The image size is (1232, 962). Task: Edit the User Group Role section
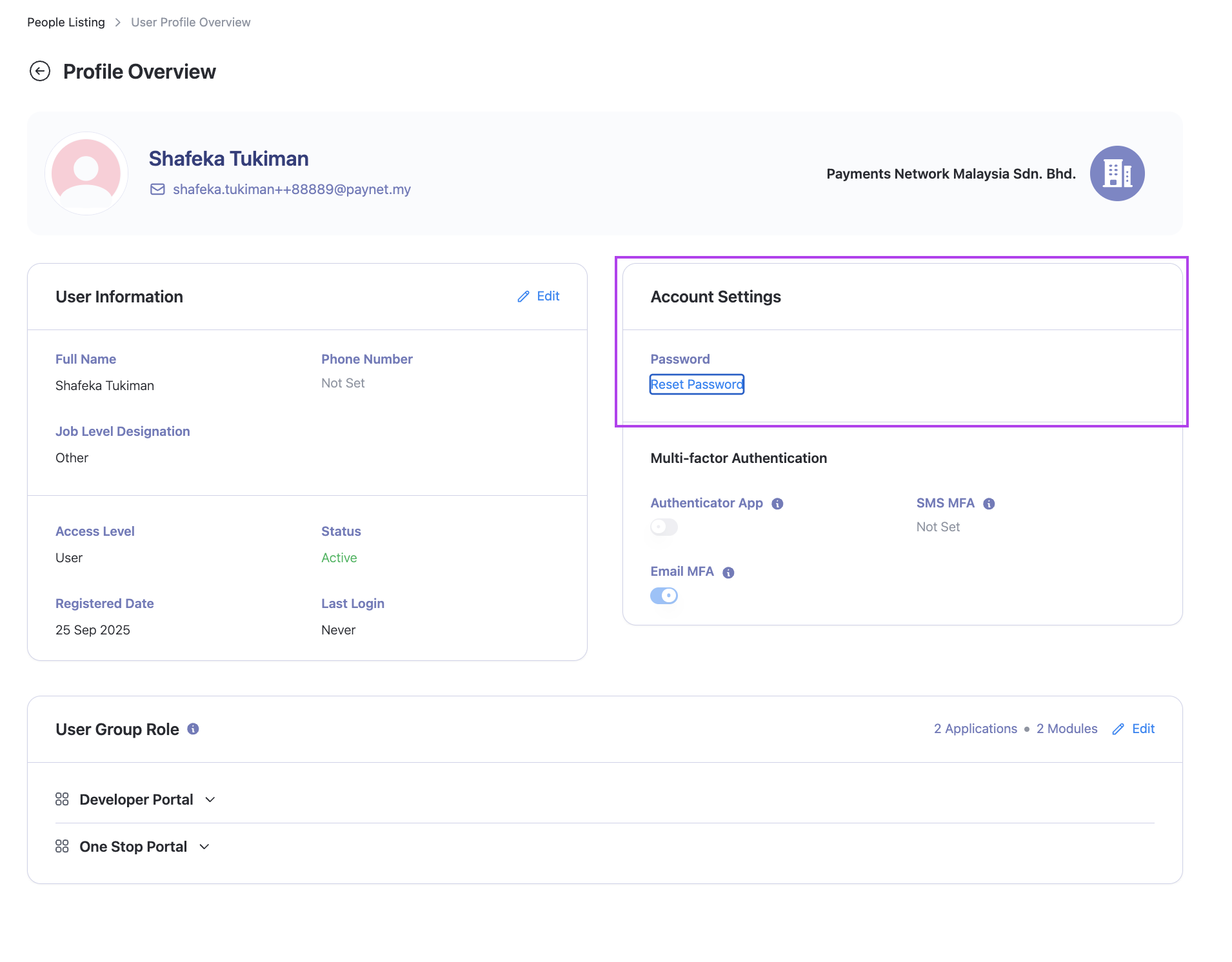point(1133,729)
